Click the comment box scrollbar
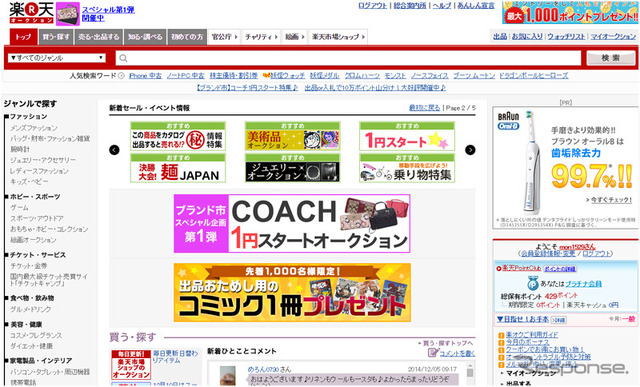This screenshot has width=640, height=387. click(470, 374)
